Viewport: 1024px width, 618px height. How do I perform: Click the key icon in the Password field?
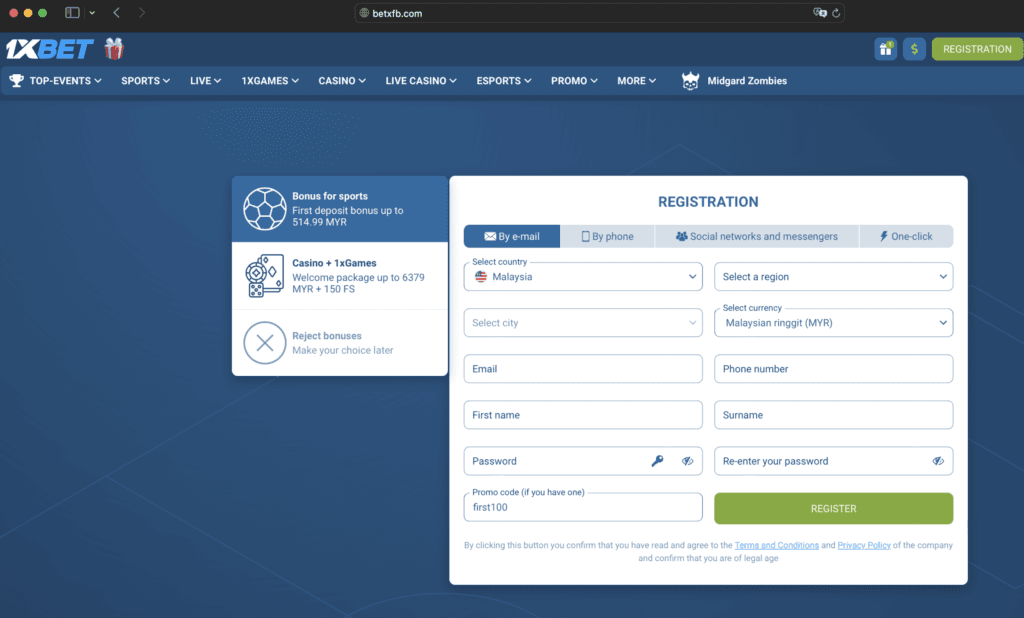[x=657, y=461]
